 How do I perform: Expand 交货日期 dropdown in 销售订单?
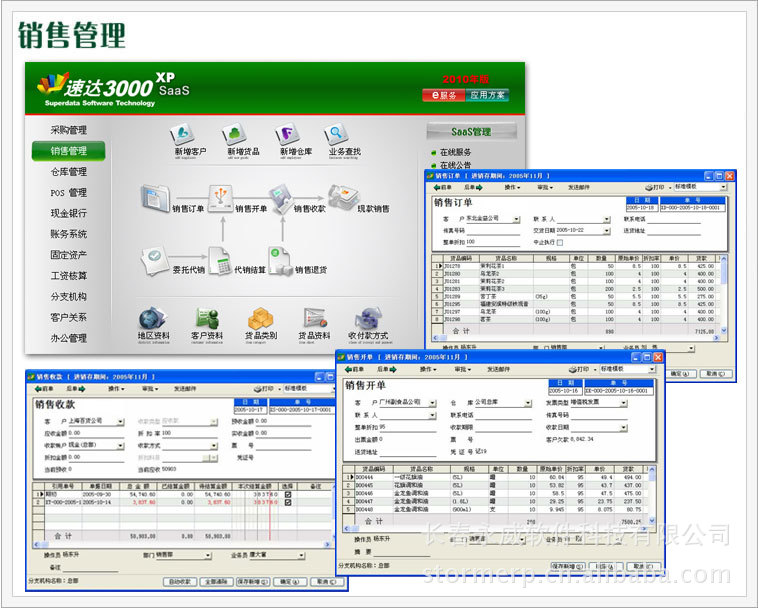click(607, 231)
